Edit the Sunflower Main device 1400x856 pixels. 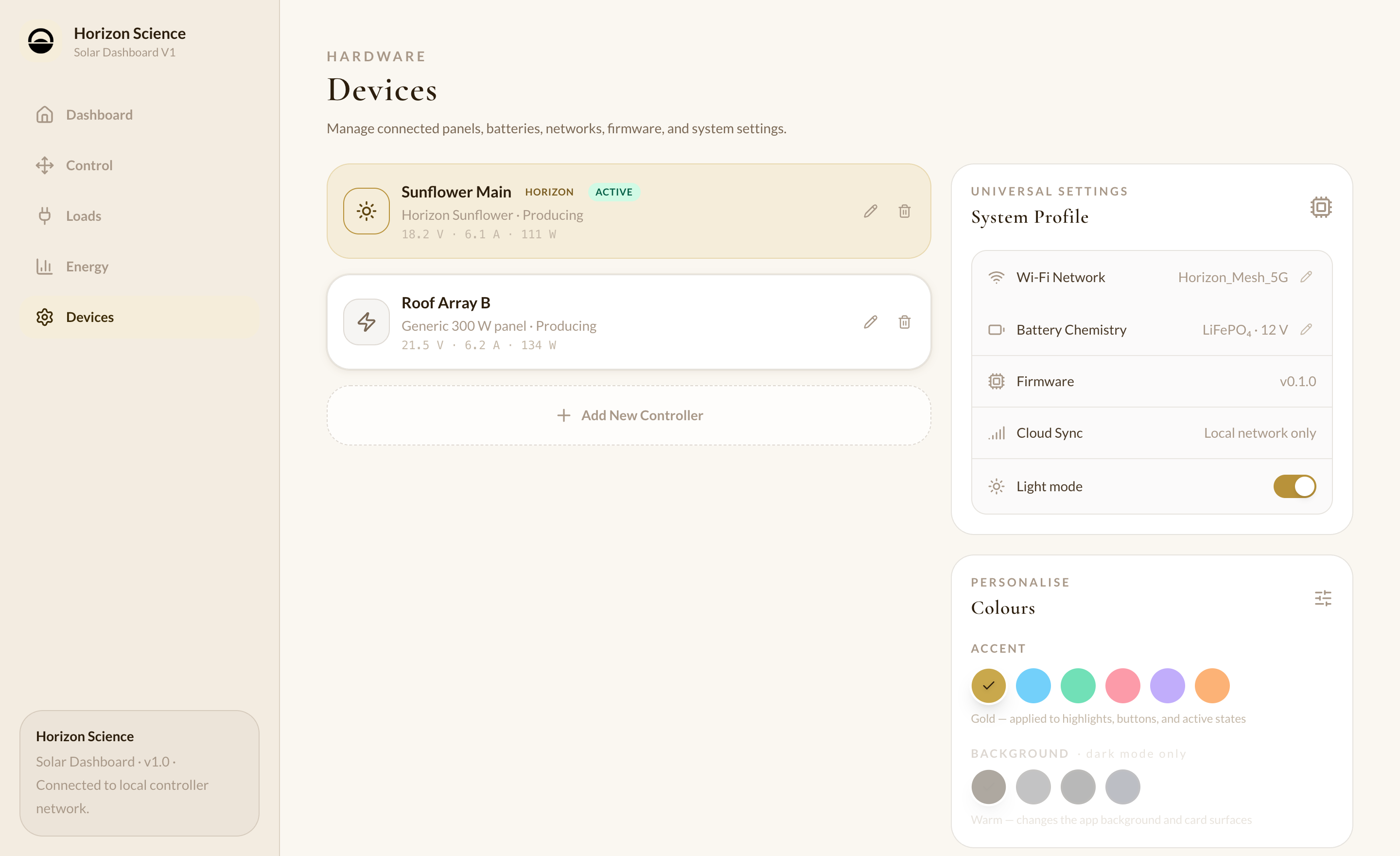(871, 212)
